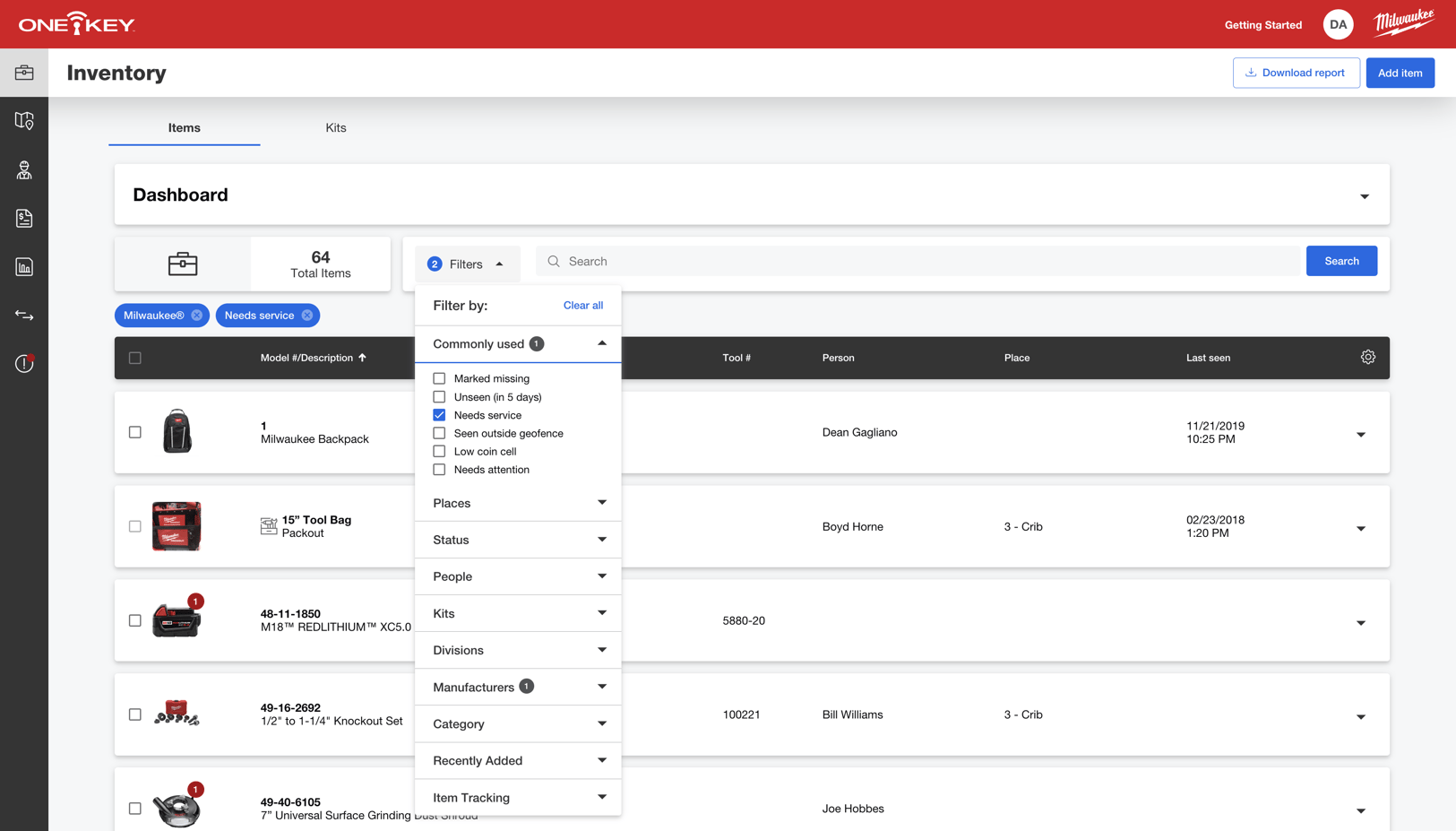Sort by Model #/Description arrow
The image size is (1456, 831).
[x=363, y=358]
